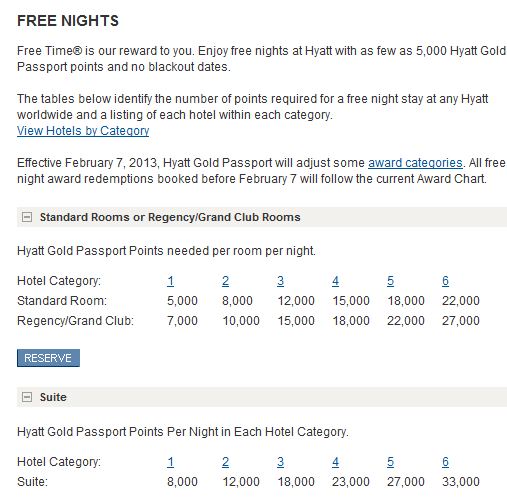Select category 5 in Standard Rooms table
This screenshot has height=498, width=507.
(x=390, y=281)
